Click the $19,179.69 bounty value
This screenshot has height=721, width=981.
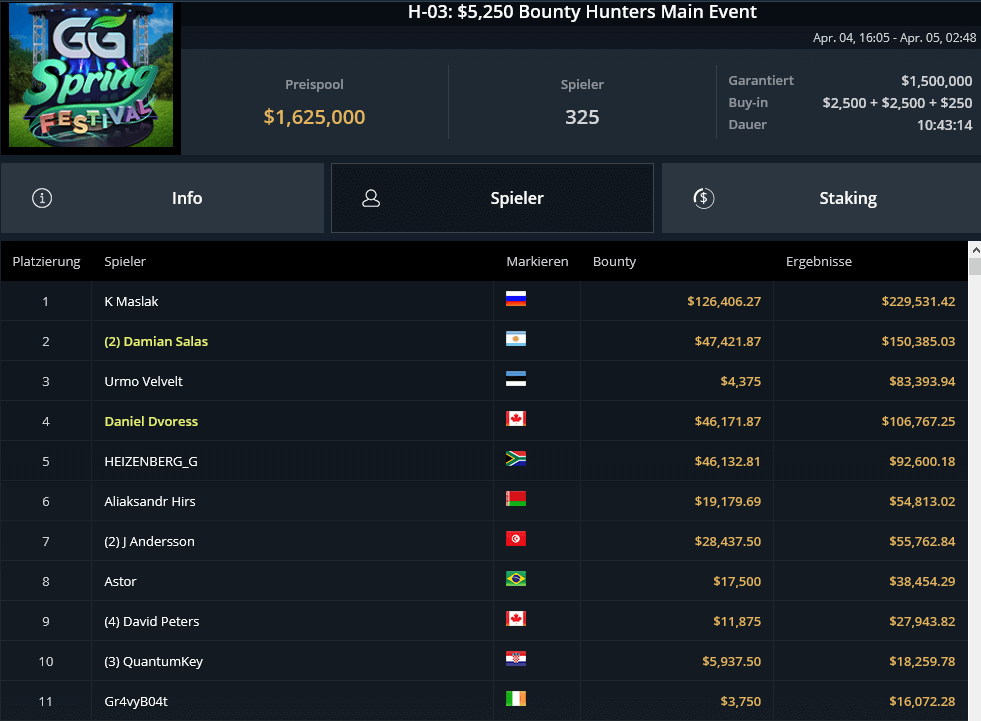[x=728, y=502]
